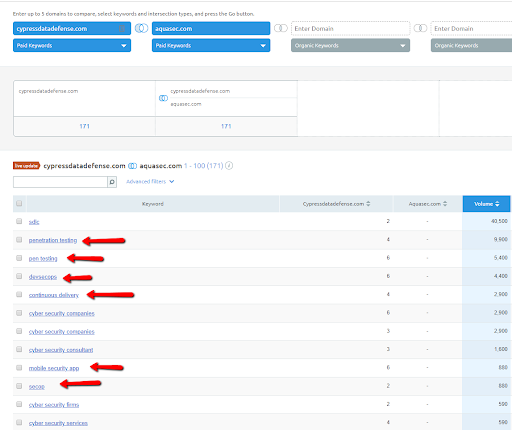
Task: Open the info icon beside 1 - 100 (171)
Action: click(x=229, y=166)
